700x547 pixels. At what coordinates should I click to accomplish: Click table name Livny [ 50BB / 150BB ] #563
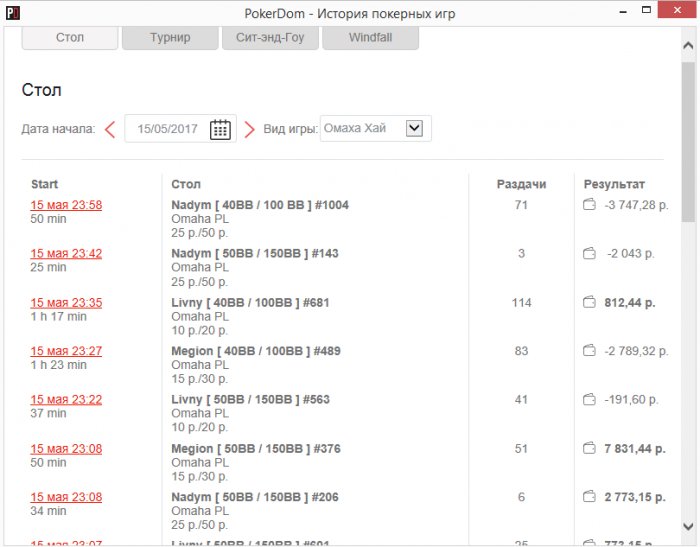point(250,400)
